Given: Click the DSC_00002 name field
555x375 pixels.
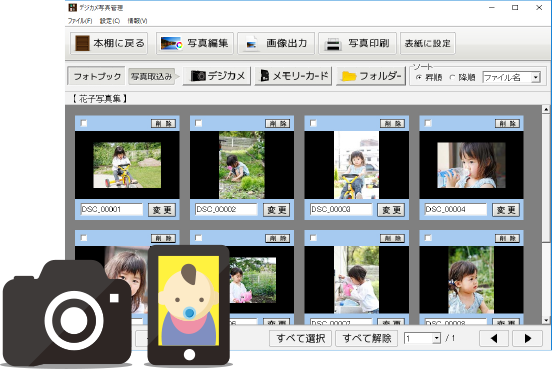Looking at the screenshot, I should click(x=227, y=209).
